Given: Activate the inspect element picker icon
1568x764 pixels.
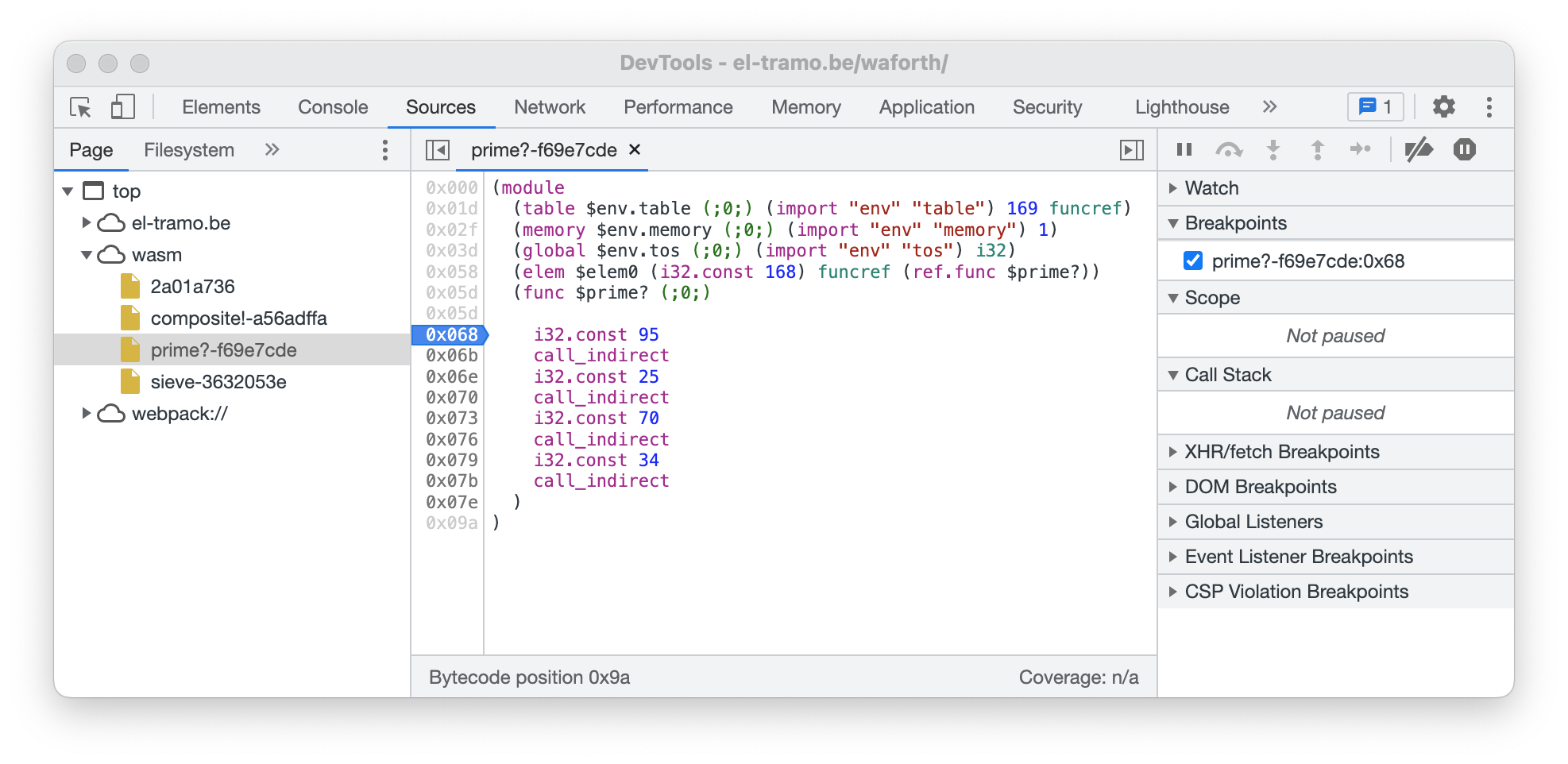Looking at the screenshot, I should tap(80, 107).
